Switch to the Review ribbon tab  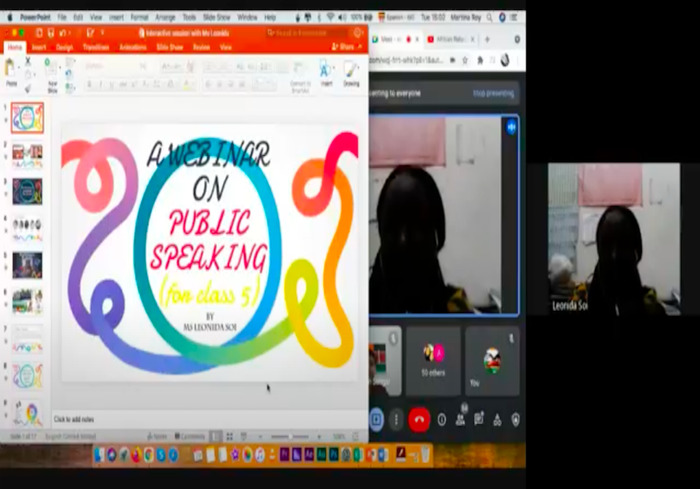pyautogui.click(x=202, y=47)
